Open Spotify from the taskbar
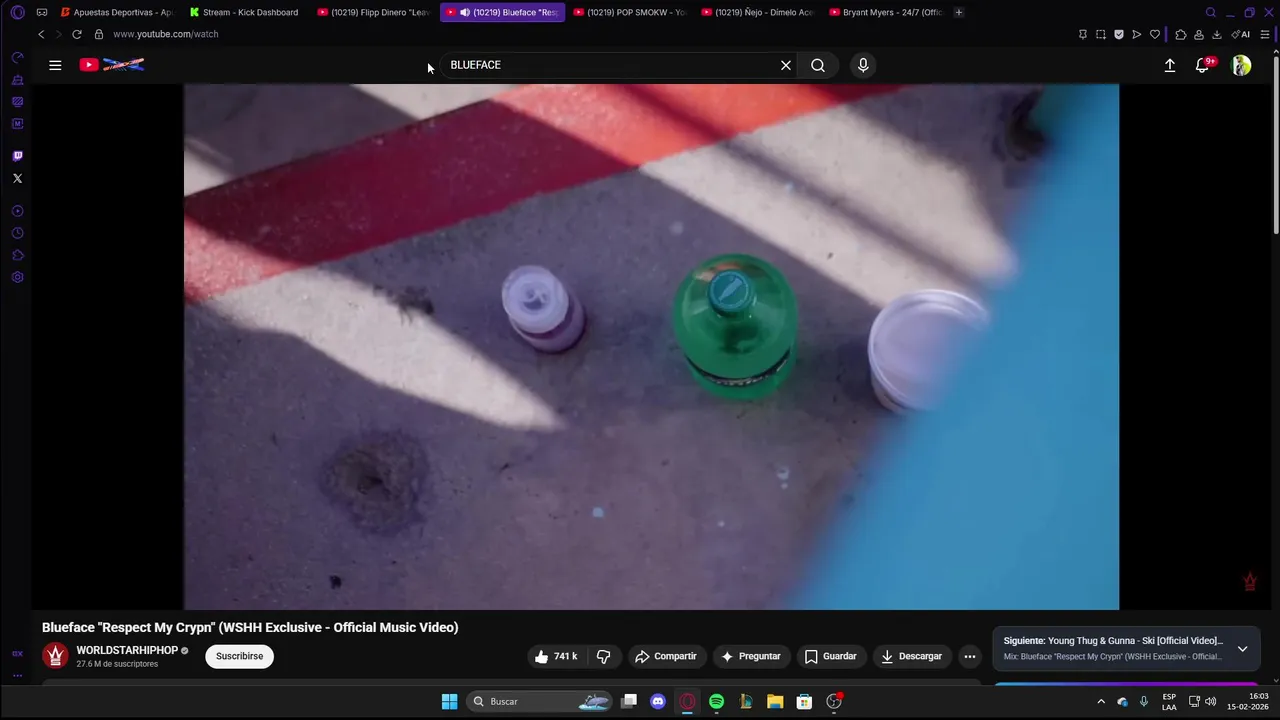The width and height of the screenshot is (1280, 720). pos(716,701)
